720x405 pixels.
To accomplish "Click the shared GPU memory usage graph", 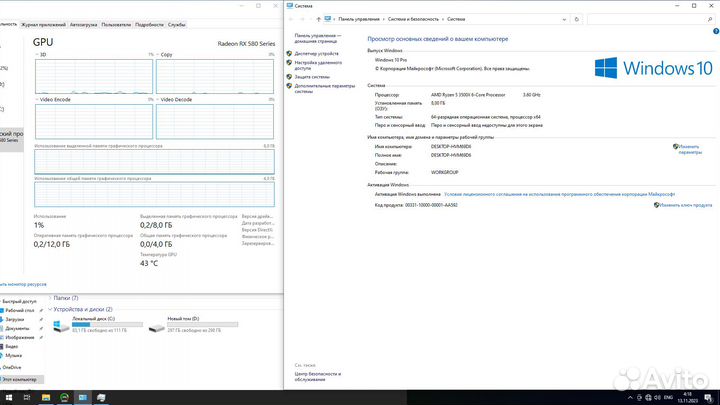I will pyautogui.click(x=154, y=194).
